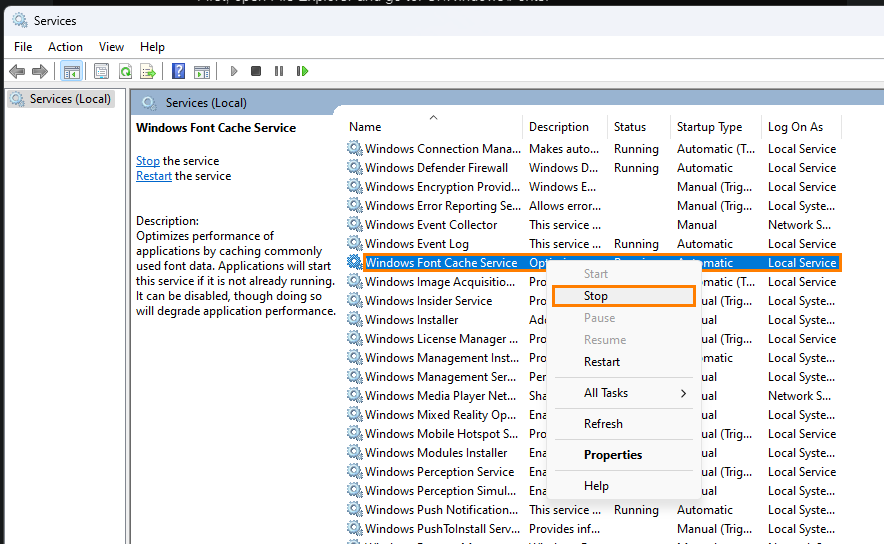Click the gear icon of Windows Defender Firewall

click(354, 167)
